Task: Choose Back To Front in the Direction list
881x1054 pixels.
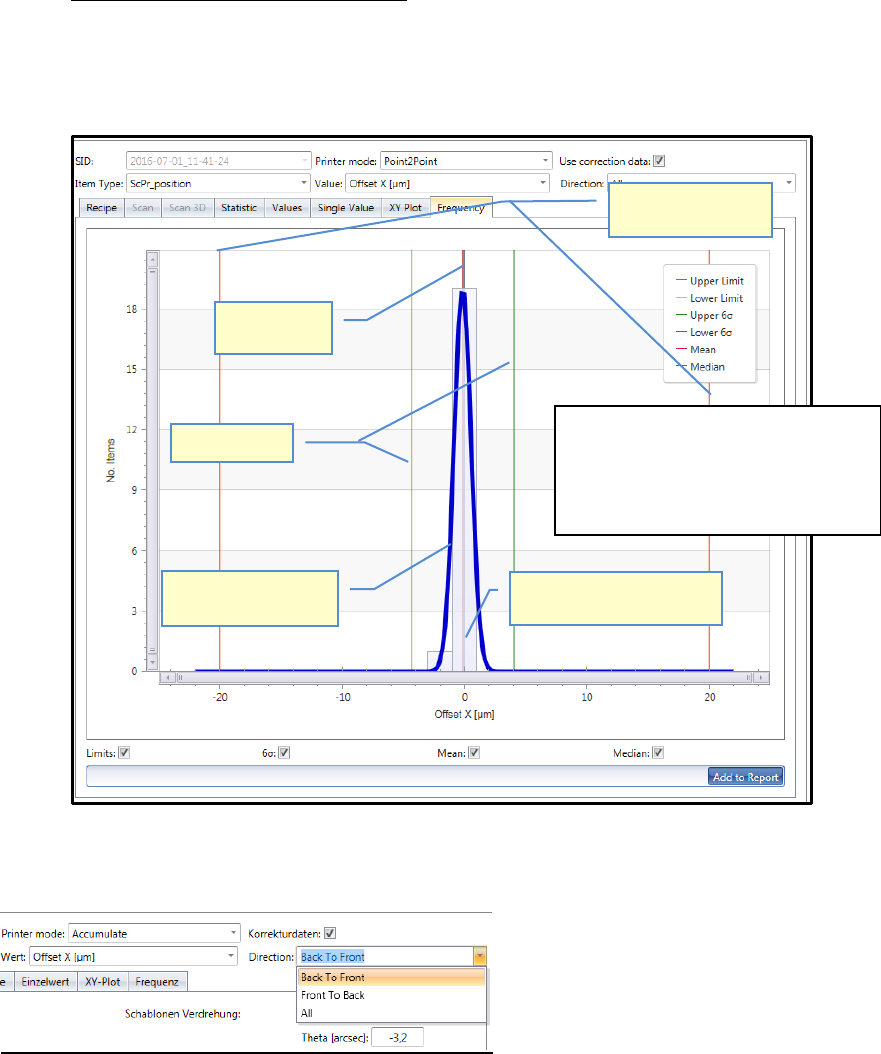Action: 391,977
